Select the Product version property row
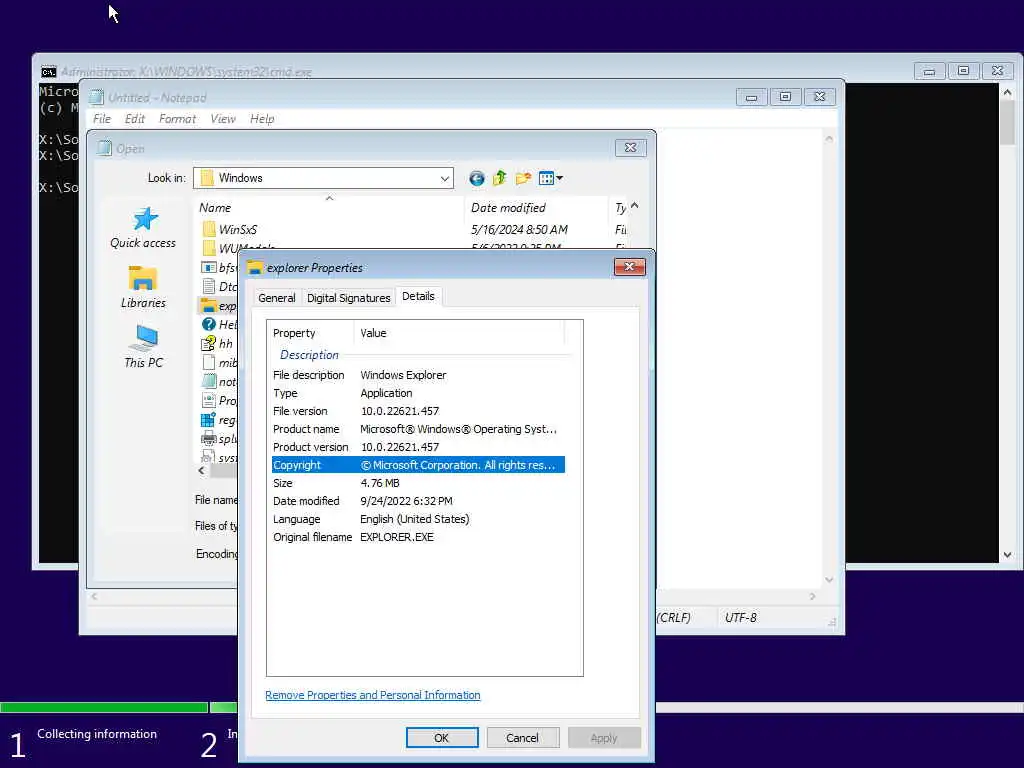 point(418,447)
